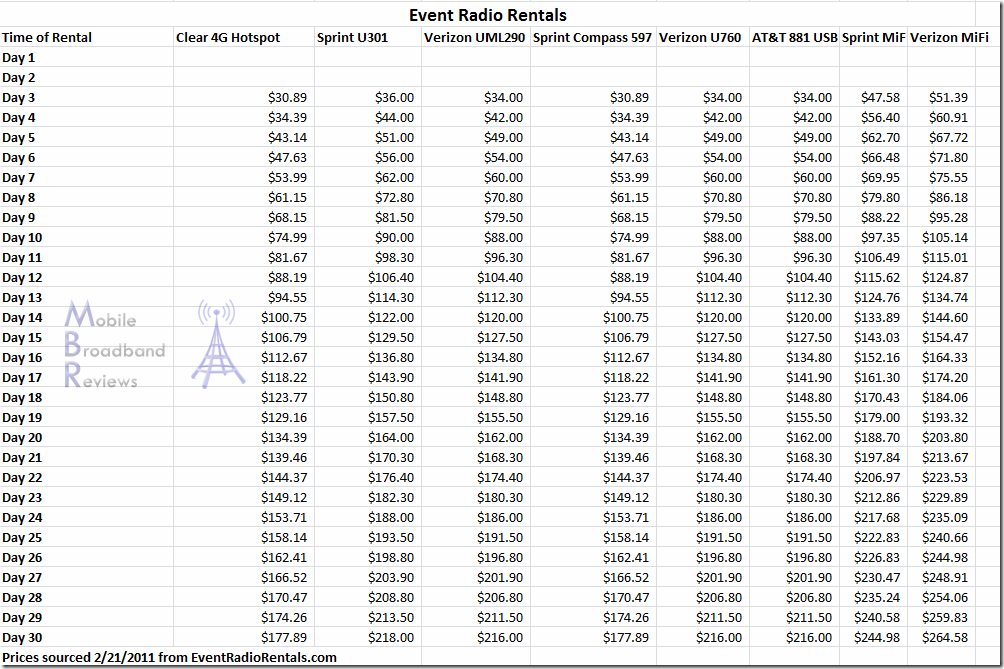Click the 'Sprint MiF' column header

[873, 37]
